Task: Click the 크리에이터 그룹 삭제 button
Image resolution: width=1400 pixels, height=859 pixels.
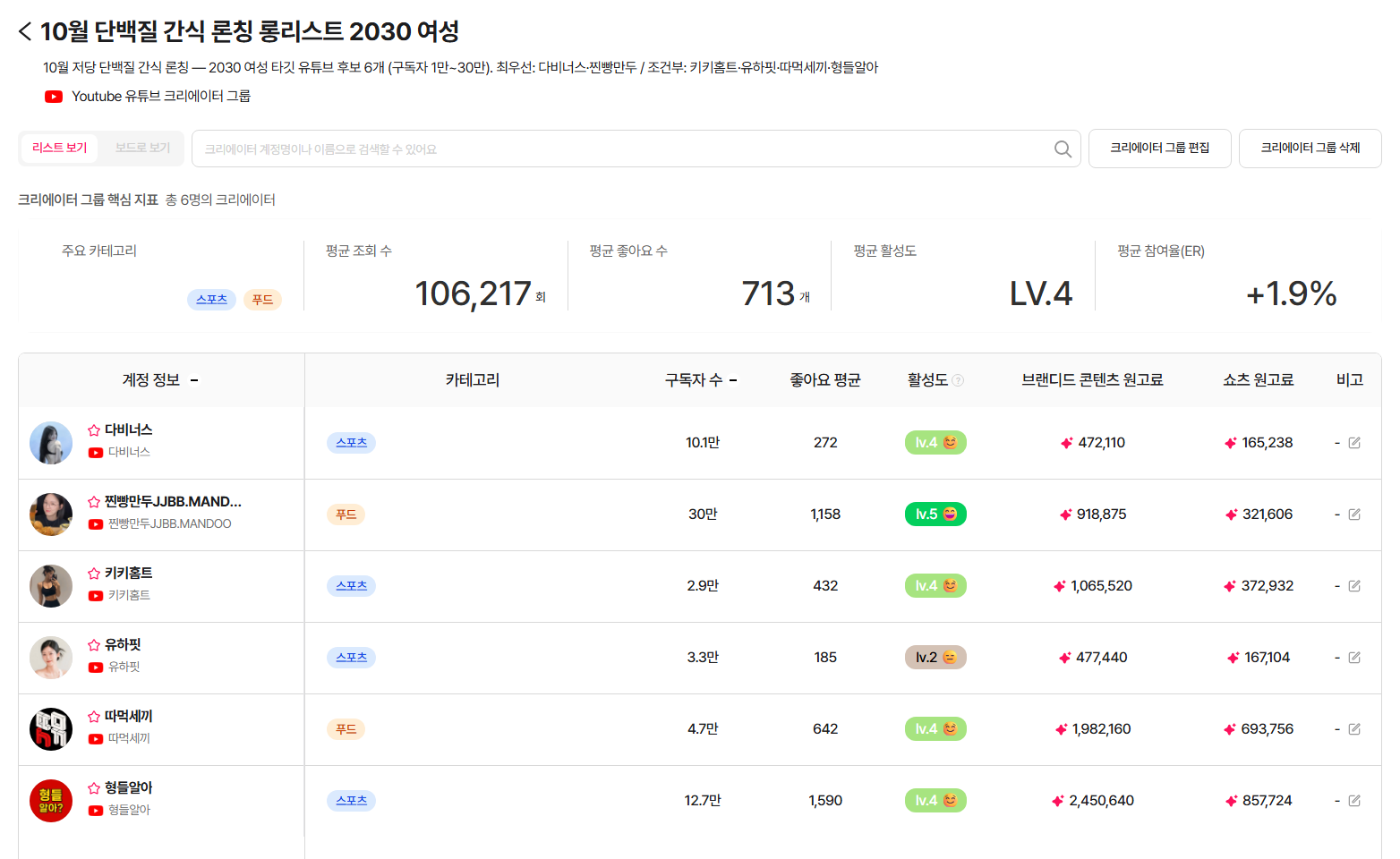Action: (1310, 149)
